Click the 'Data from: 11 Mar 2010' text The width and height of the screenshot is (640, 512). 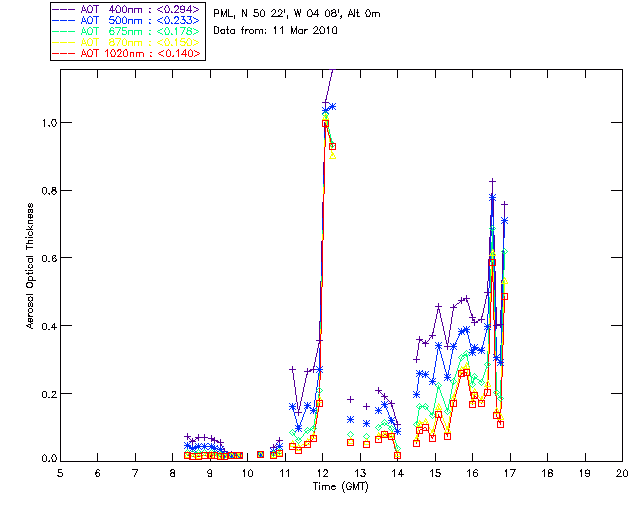pyautogui.click(x=275, y=31)
